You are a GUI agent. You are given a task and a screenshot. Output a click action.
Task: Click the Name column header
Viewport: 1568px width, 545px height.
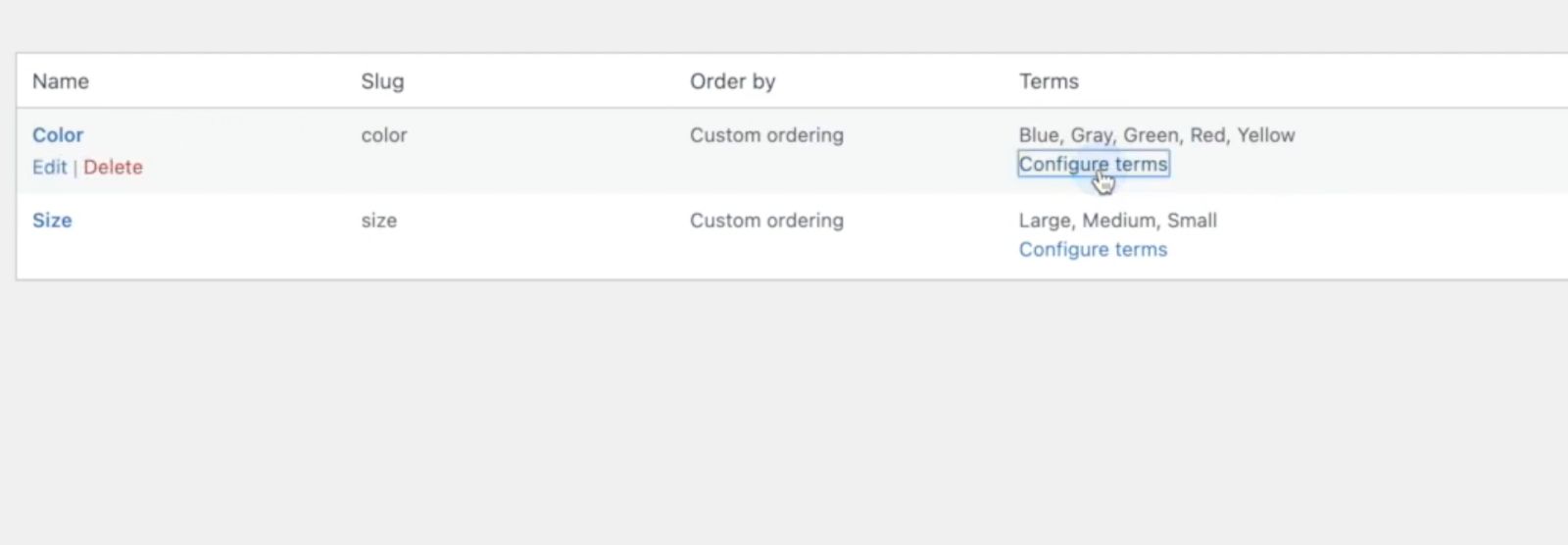pos(61,81)
